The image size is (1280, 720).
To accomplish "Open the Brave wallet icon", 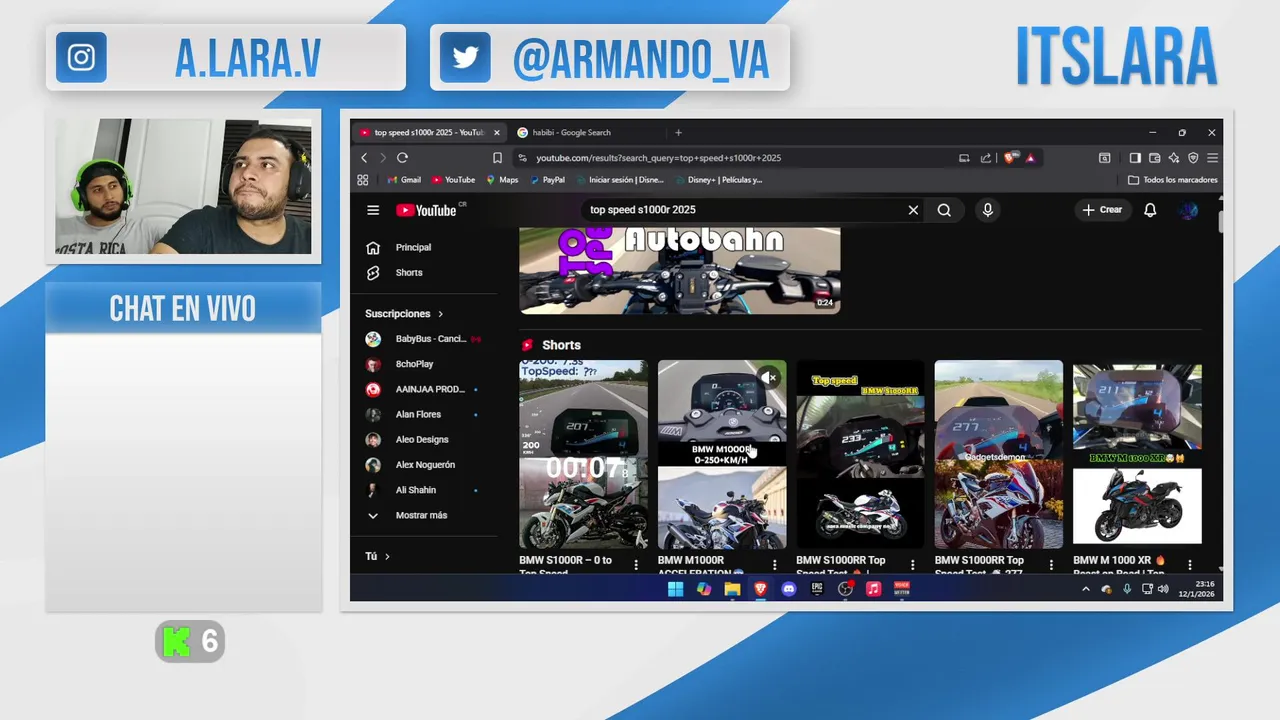I will 1154,158.
